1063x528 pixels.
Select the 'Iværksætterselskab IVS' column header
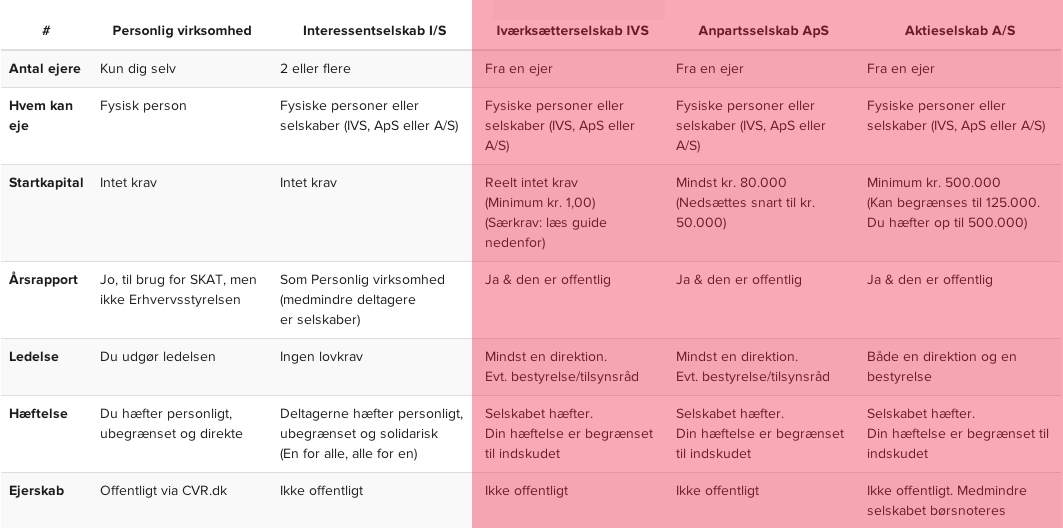coord(572,31)
